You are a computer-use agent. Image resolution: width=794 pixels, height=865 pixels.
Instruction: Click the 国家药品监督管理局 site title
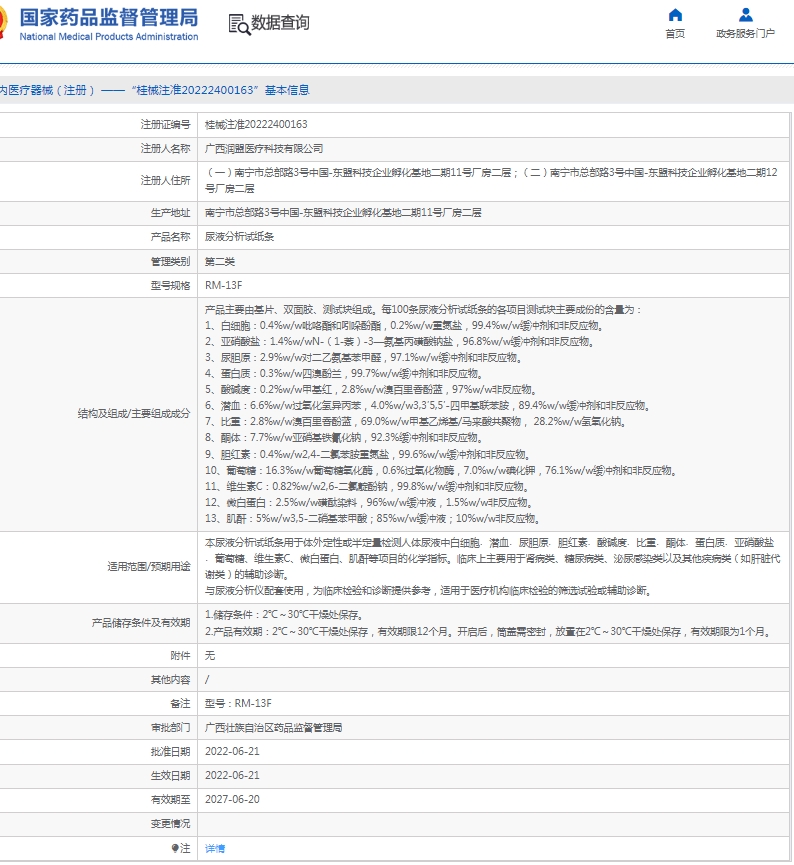click(x=109, y=18)
